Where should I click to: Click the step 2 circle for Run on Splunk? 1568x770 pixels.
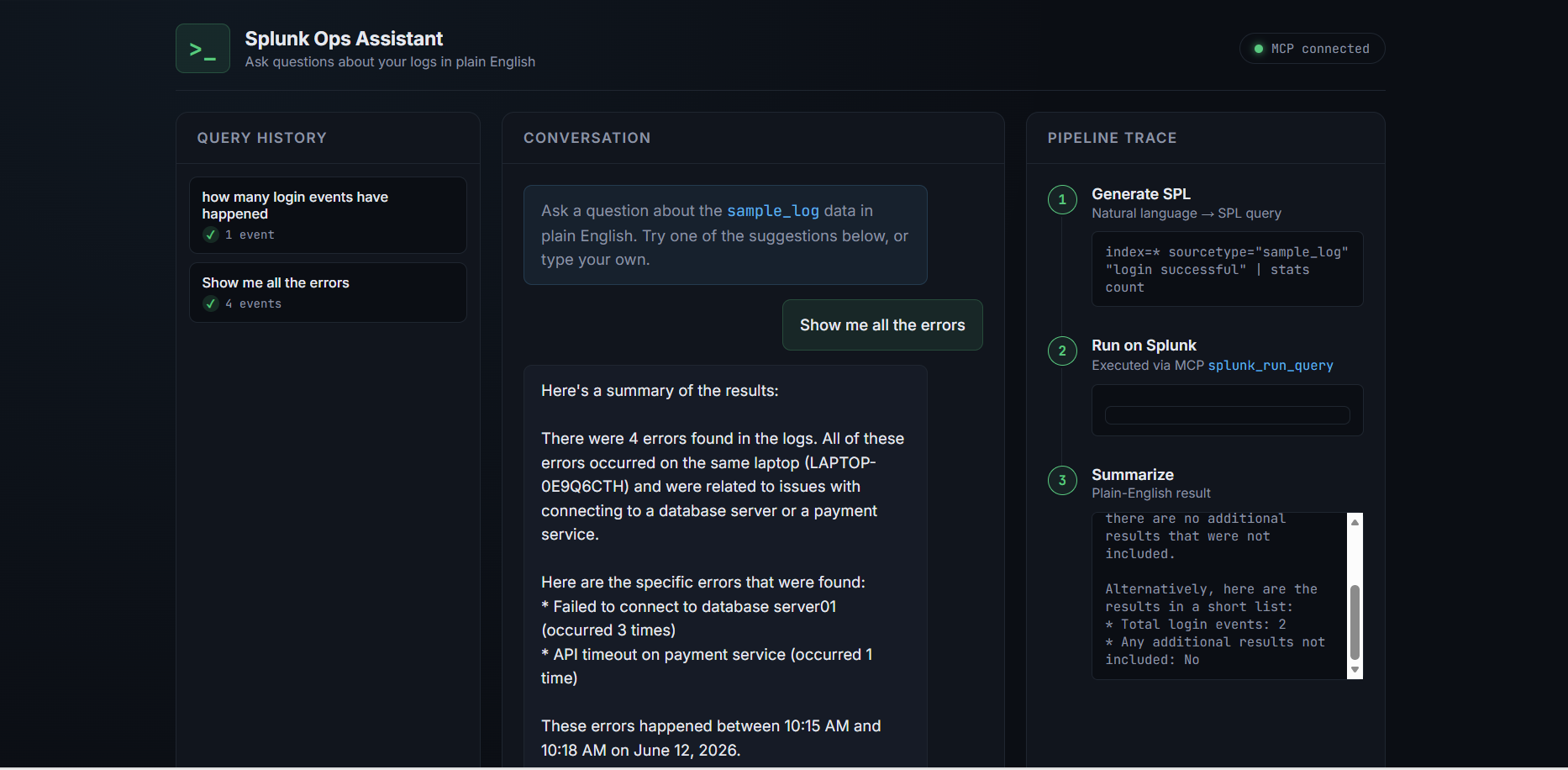[x=1062, y=351]
